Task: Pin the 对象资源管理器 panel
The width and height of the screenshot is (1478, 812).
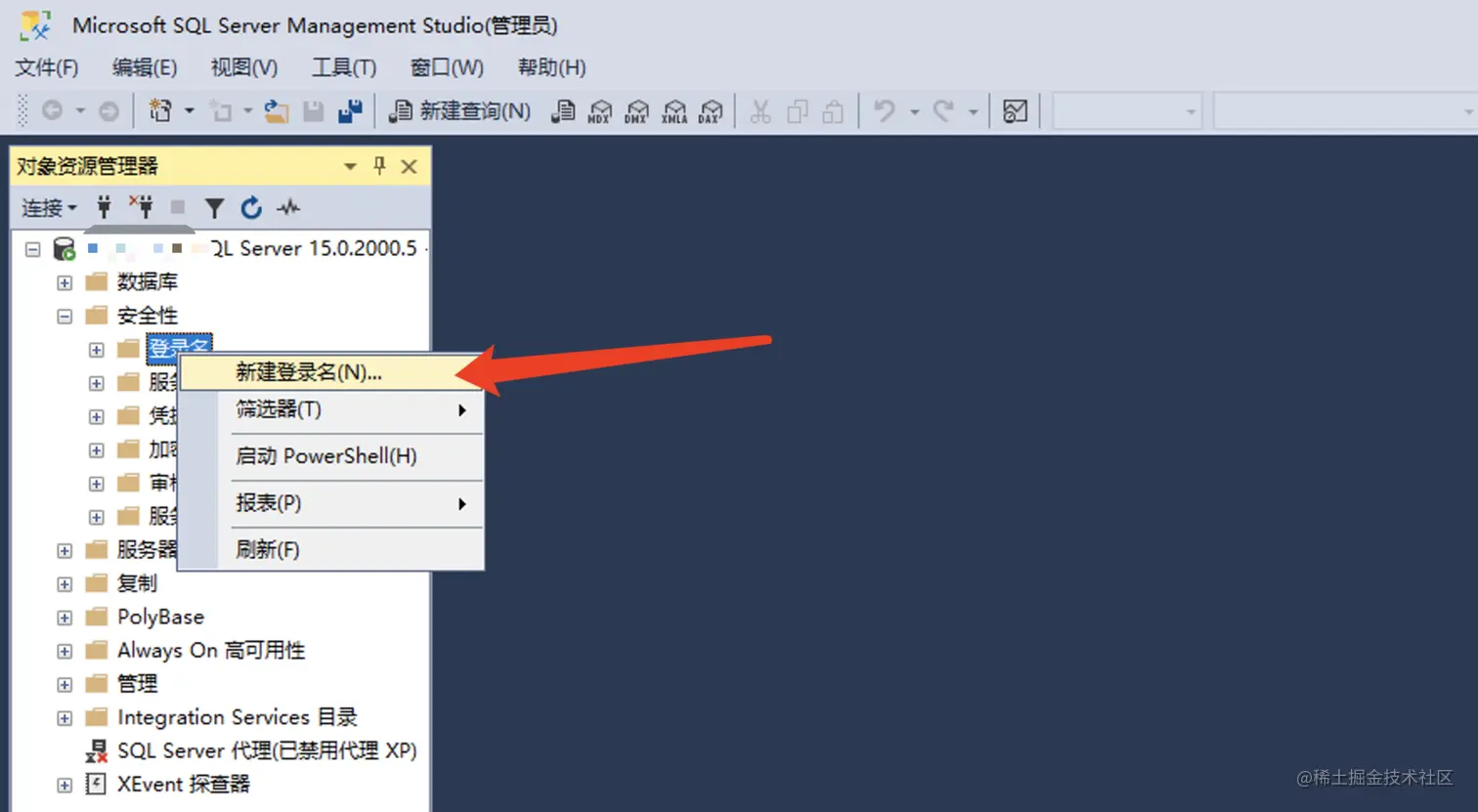Action: 379,166
